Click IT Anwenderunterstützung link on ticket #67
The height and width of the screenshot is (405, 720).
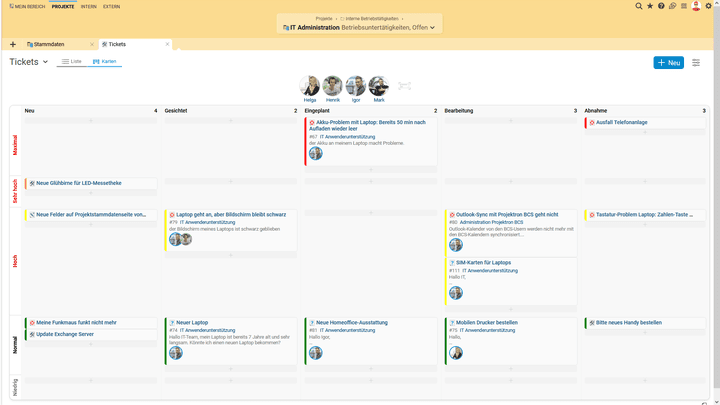[347, 137]
